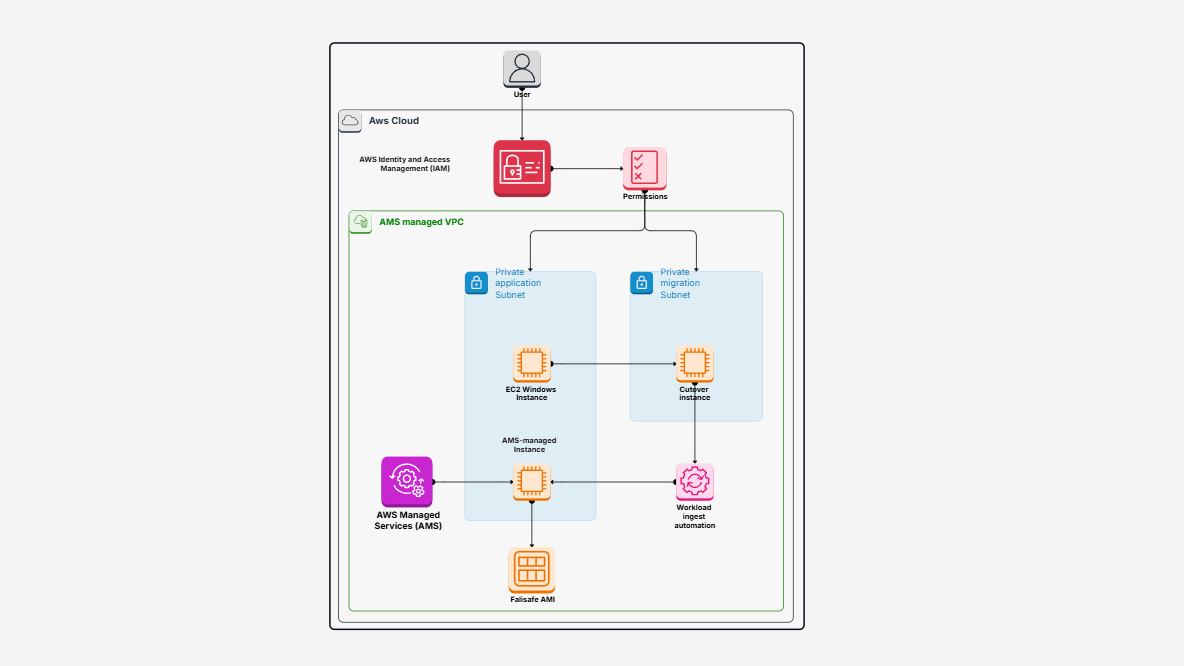The image size is (1184, 666).
Task: Click the Cutover instance chip icon
Action: point(695,364)
